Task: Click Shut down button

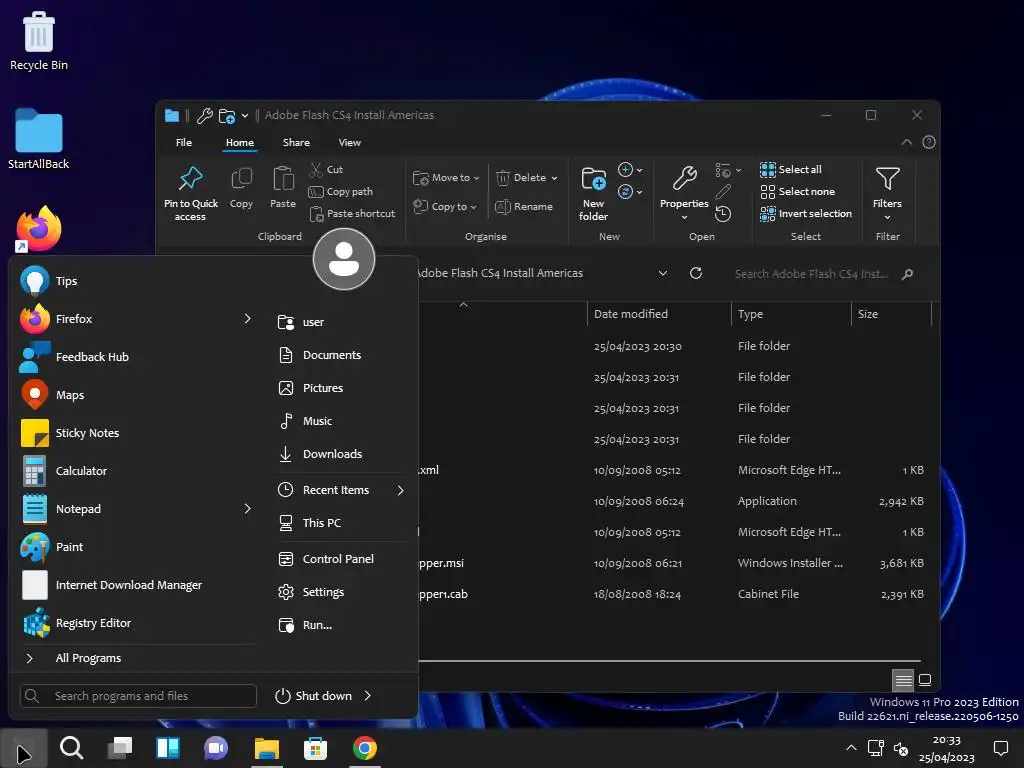Action: (x=313, y=696)
